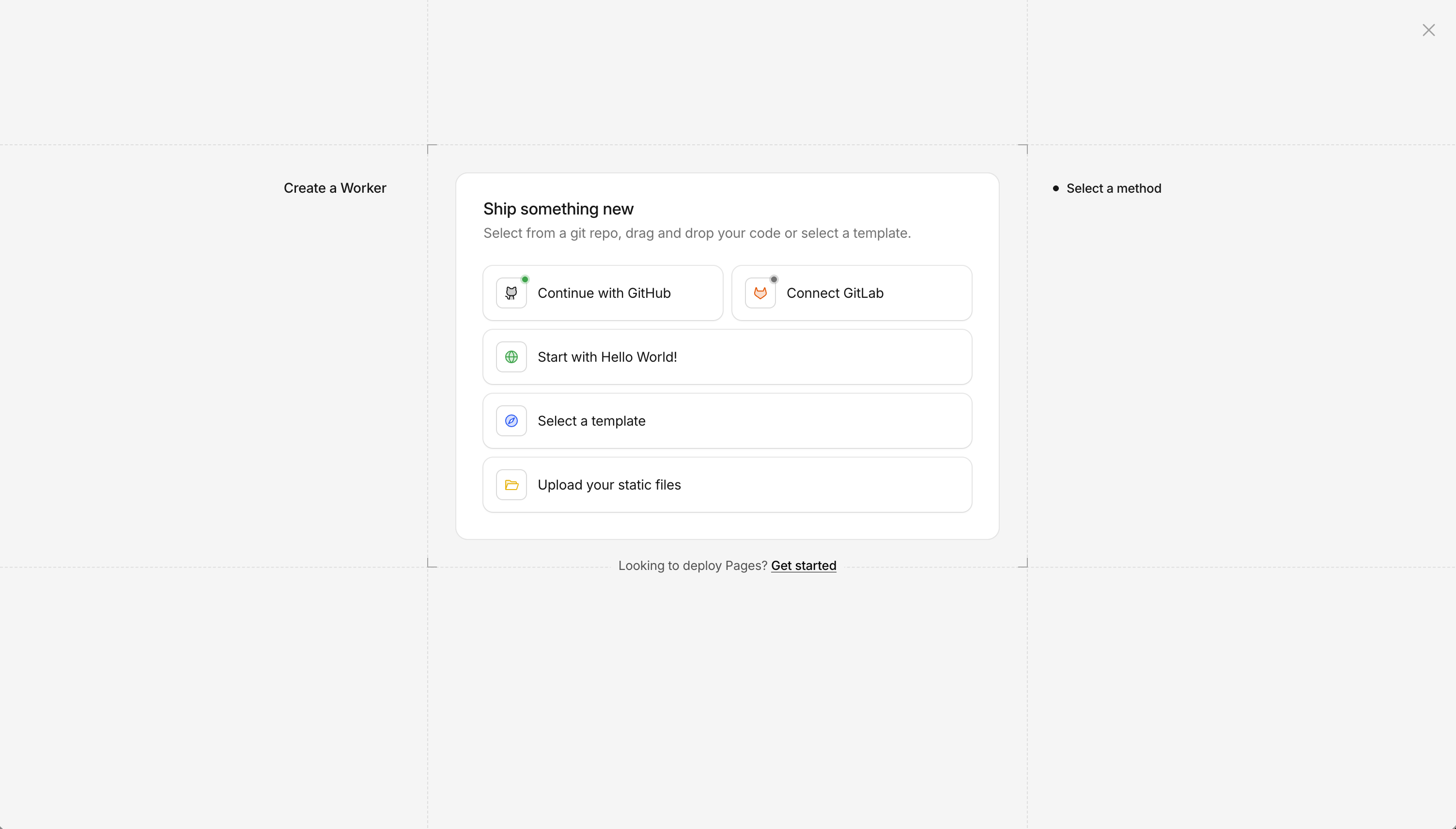This screenshot has height=829, width=1456.
Task: Click Looking to deploy Pages text
Action: pyautogui.click(x=693, y=566)
